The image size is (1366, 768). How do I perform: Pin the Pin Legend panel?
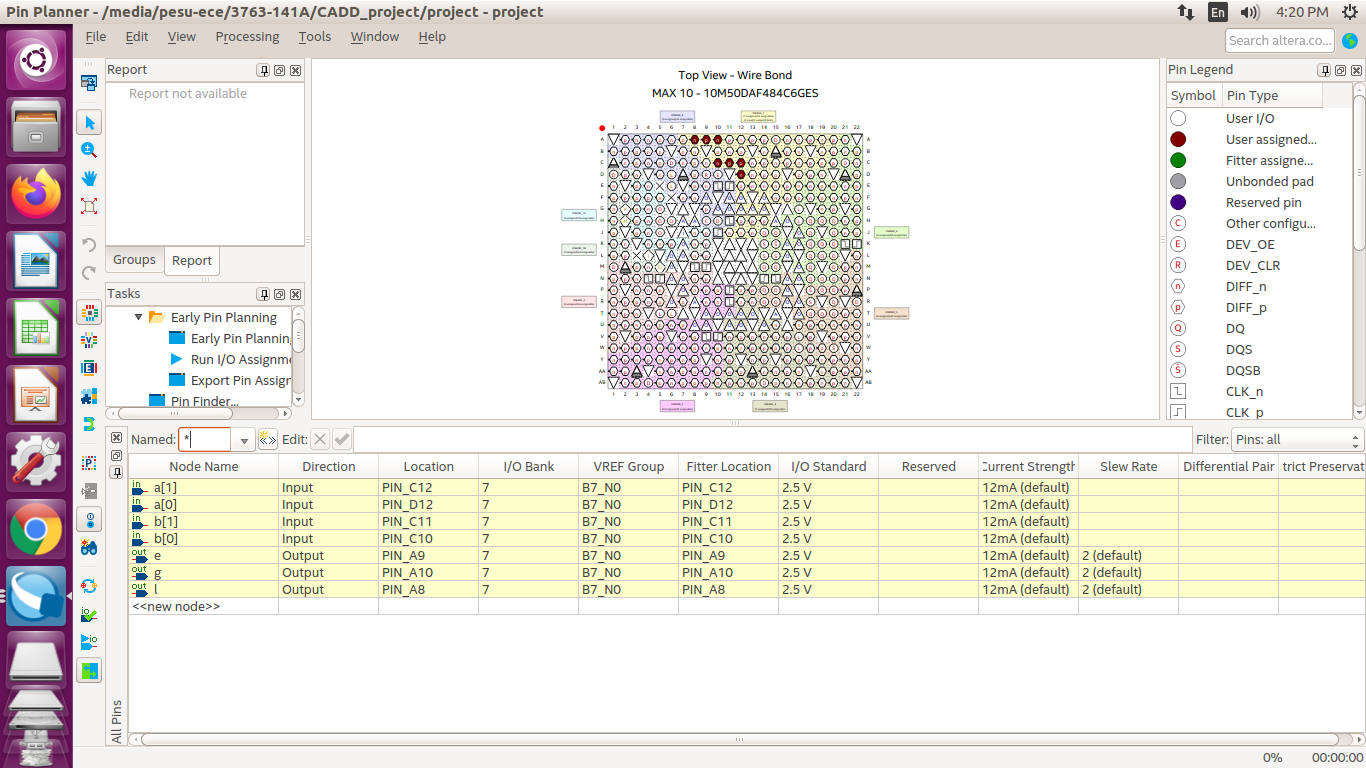click(1324, 70)
